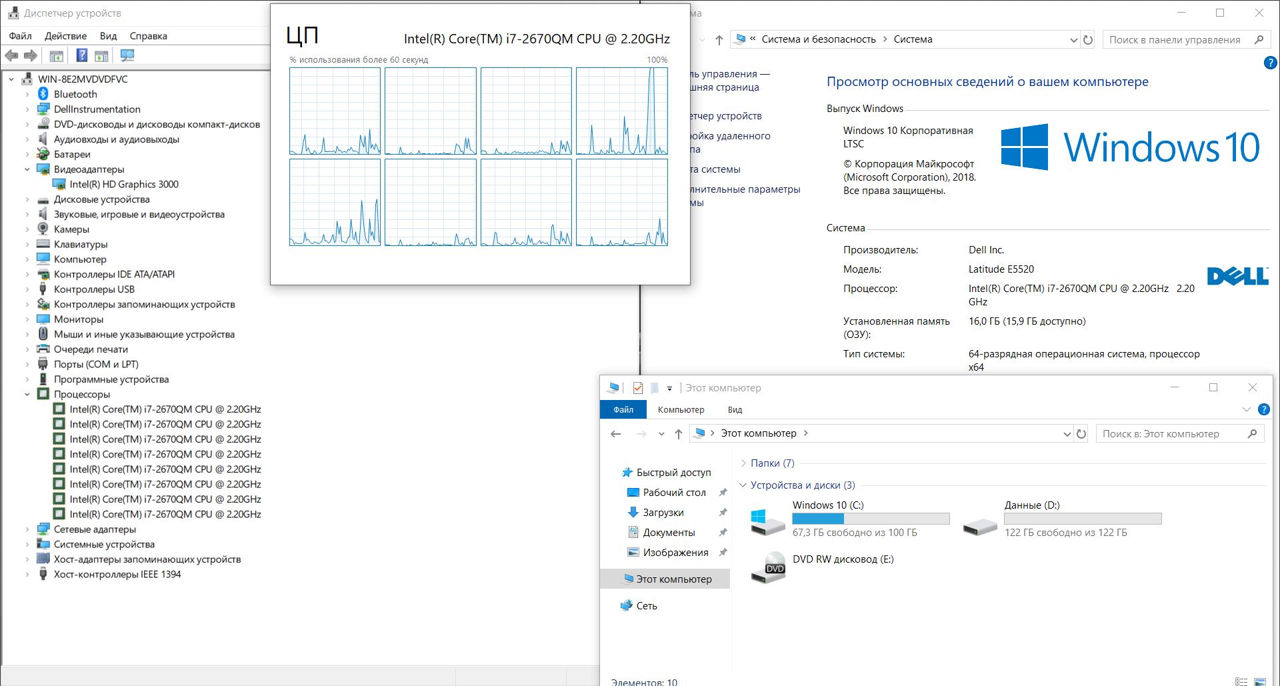Click the scan for hardware changes toolbar icon
Image resolution: width=1280 pixels, height=686 pixels.
tap(127, 56)
